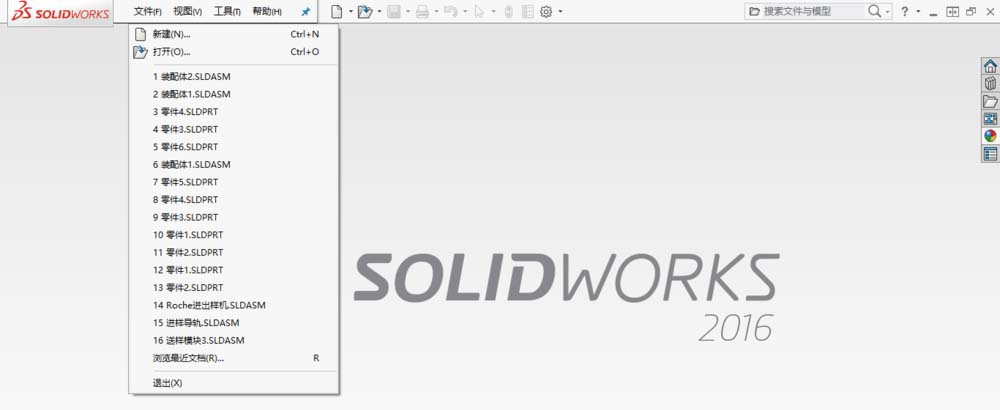The image size is (1000, 410).
Task: Open the 文件(F) menu
Action: tap(147, 11)
